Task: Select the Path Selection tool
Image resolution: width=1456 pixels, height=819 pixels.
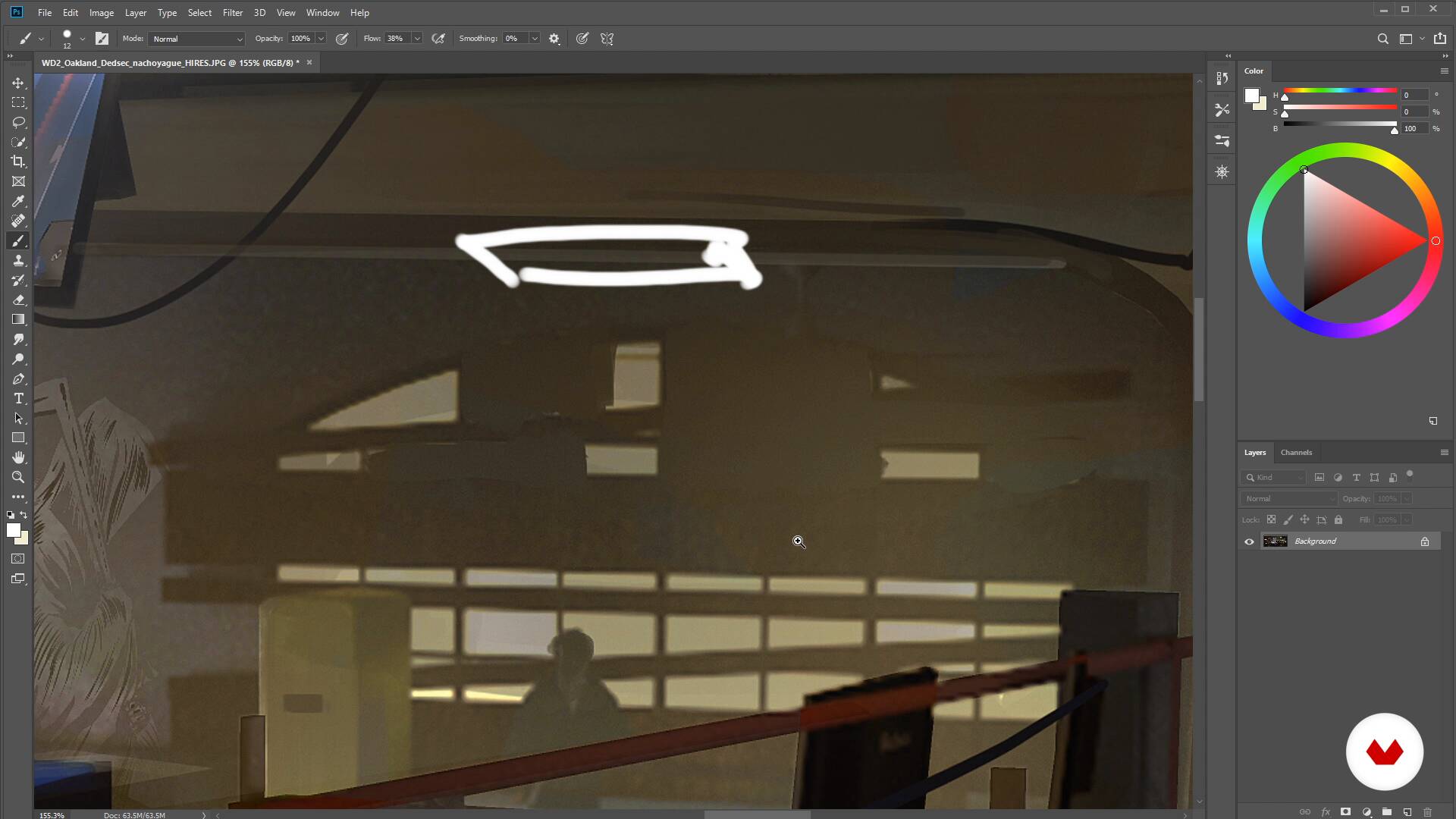Action: pyautogui.click(x=18, y=418)
